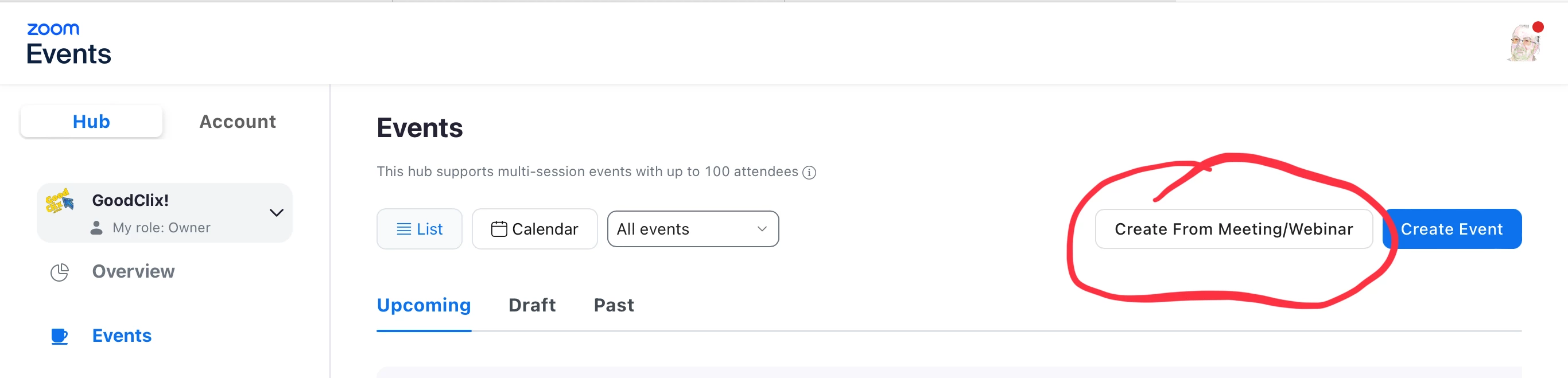Switch to List view
Image resolution: width=1568 pixels, height=378 pixels.
[419, 229]
